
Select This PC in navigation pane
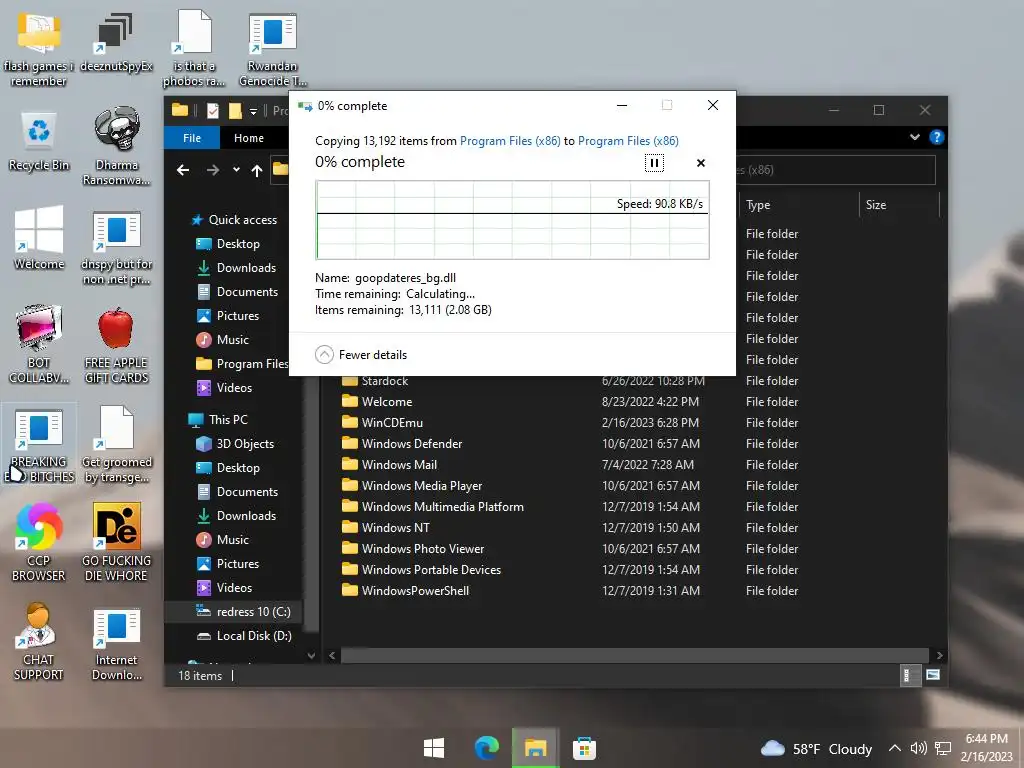pyautogui.click(x=217, y=420)
